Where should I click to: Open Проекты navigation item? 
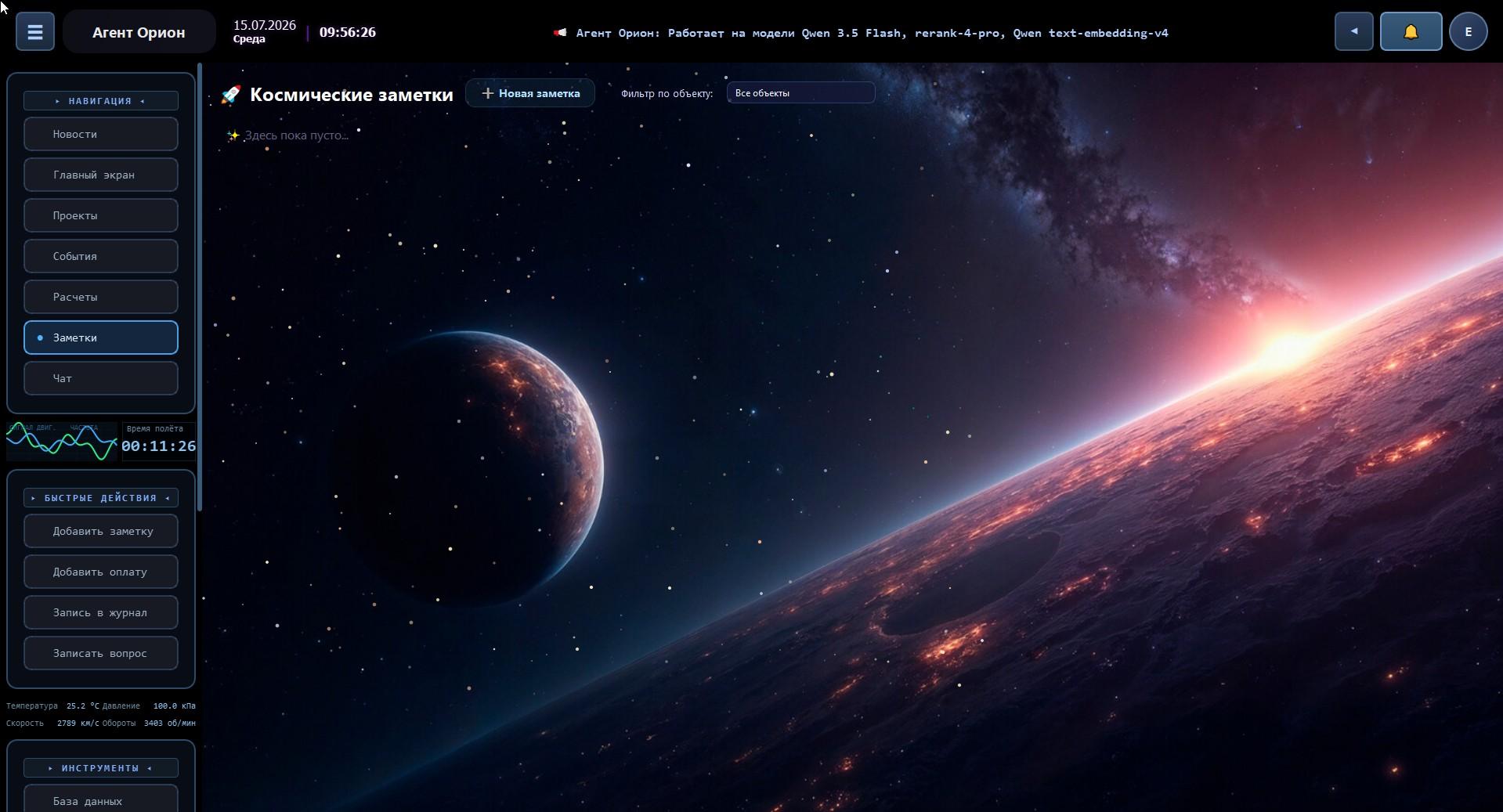pyautogui.click(x=100, y=215)
